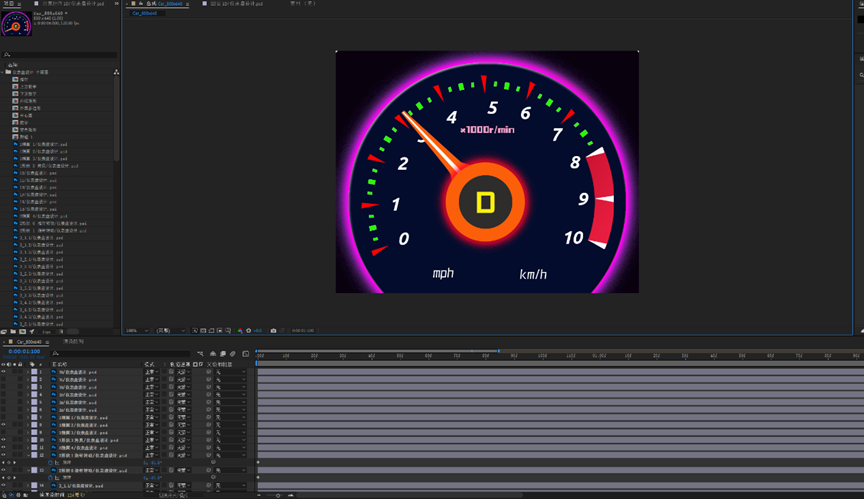This screenshot has width=864, height=499.
Task: Create a new composition from the Project panel
Action: click(x=23, y=332)
